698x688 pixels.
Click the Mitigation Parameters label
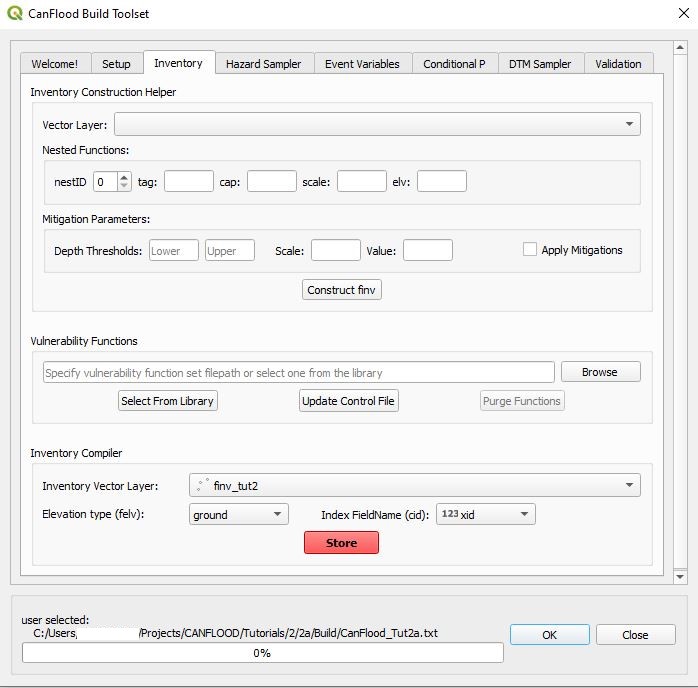click(96, 219)
